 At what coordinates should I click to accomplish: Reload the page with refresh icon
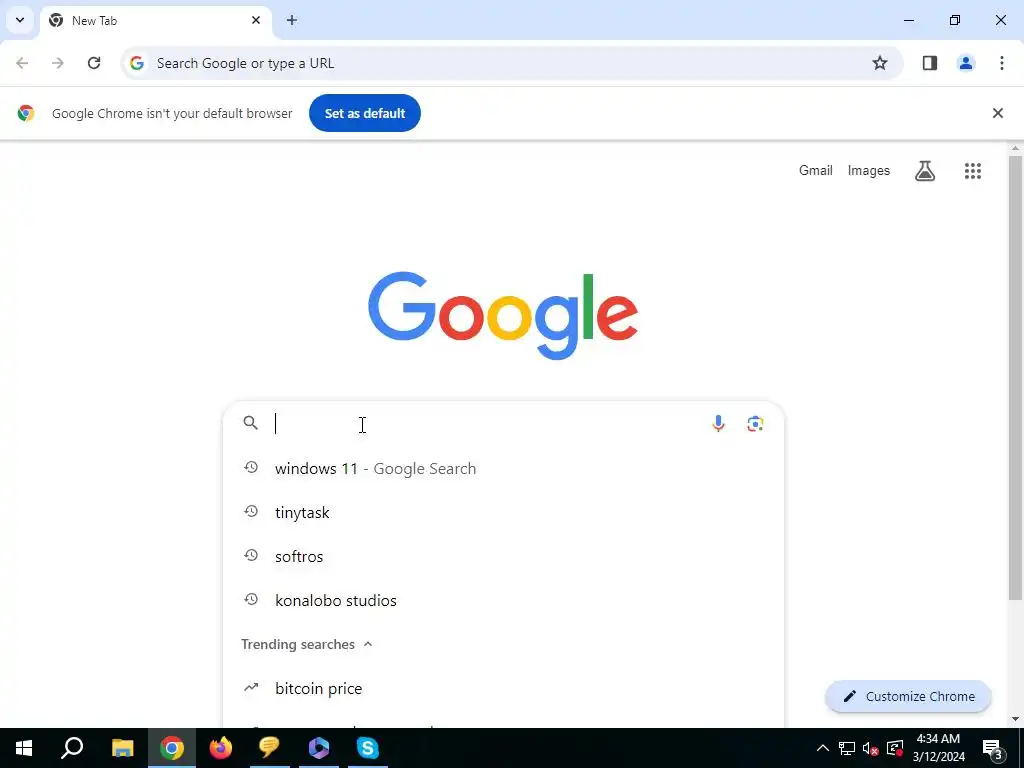click(94, 63)
